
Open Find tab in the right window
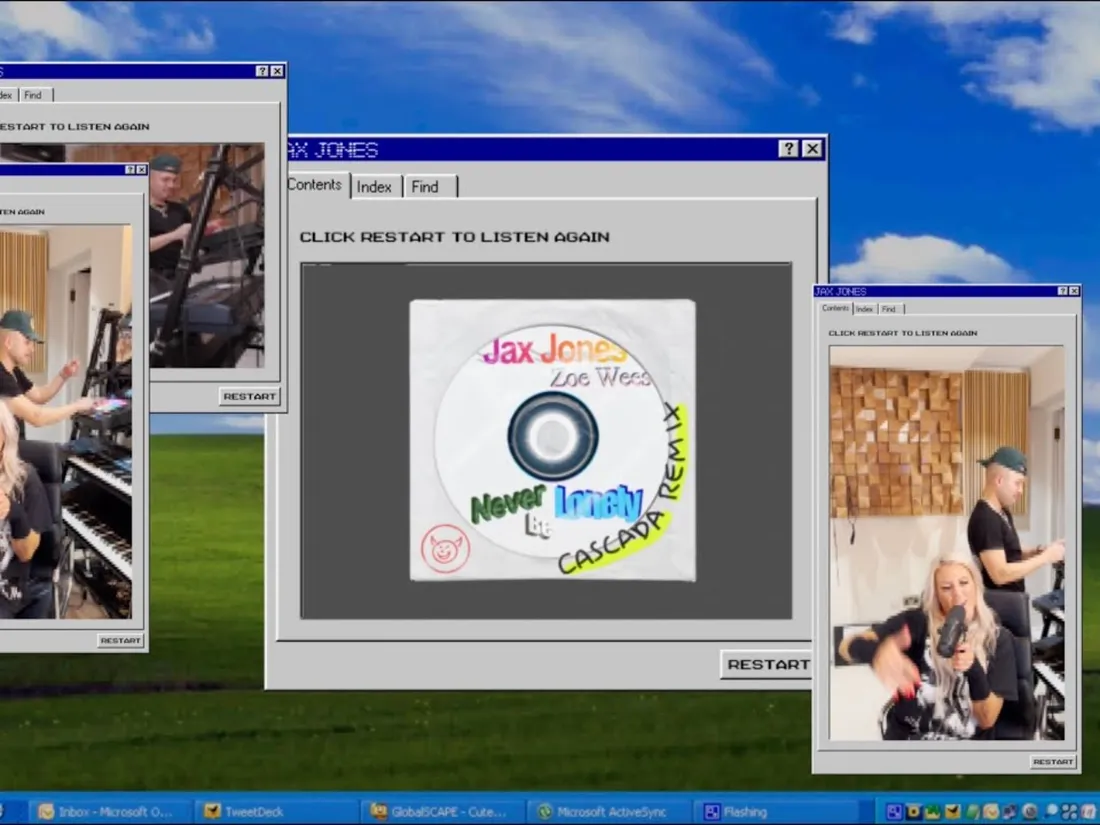(890, 309)
